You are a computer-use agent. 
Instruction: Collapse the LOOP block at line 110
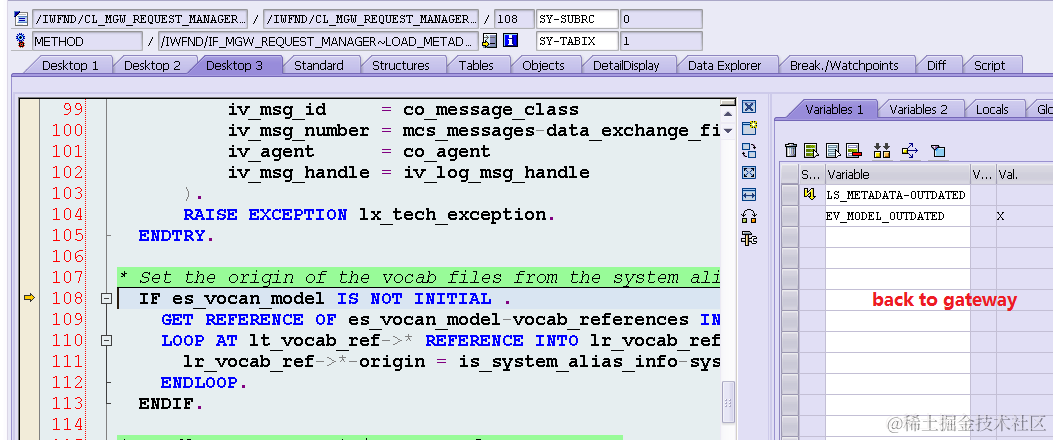click(x=105, y=341)
